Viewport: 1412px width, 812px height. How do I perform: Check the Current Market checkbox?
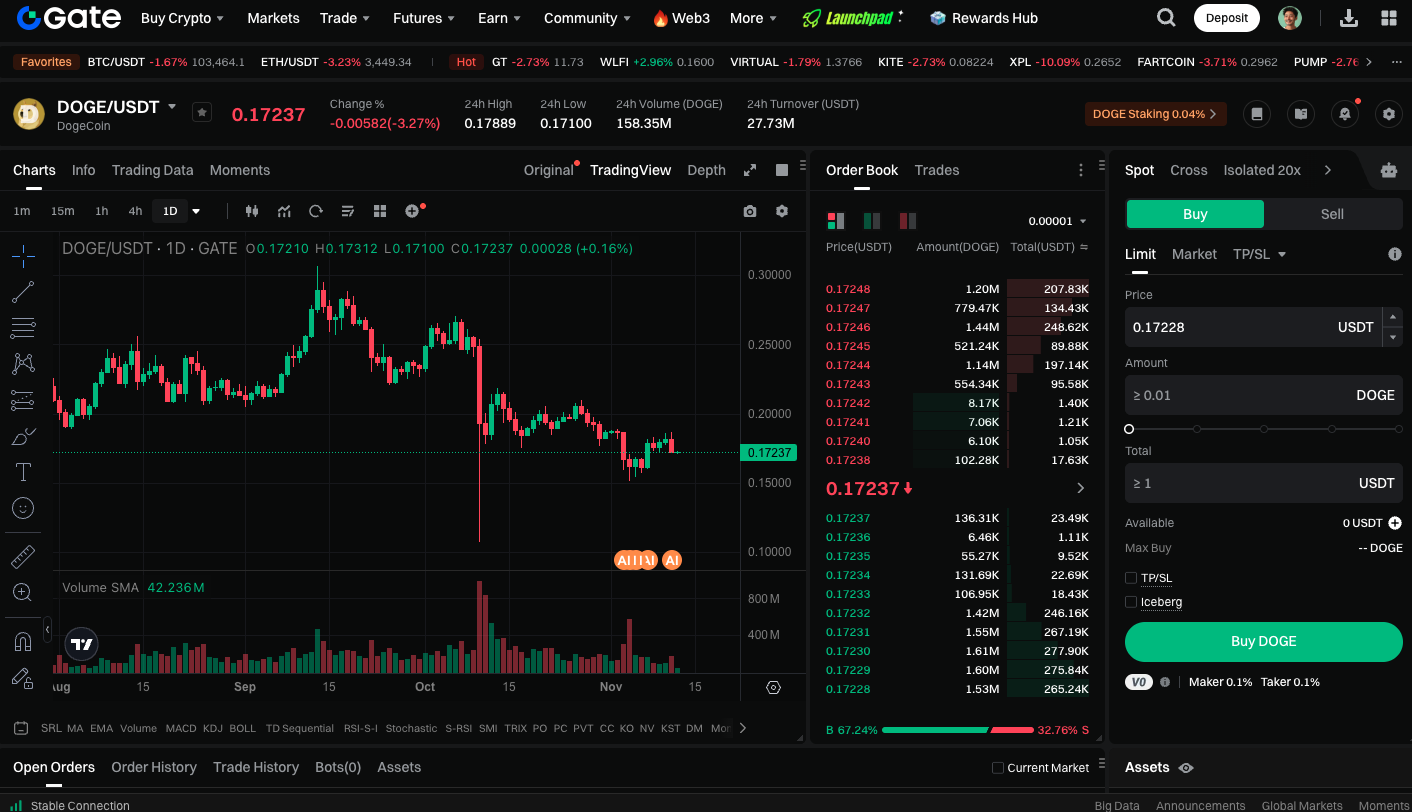(997, 768)
